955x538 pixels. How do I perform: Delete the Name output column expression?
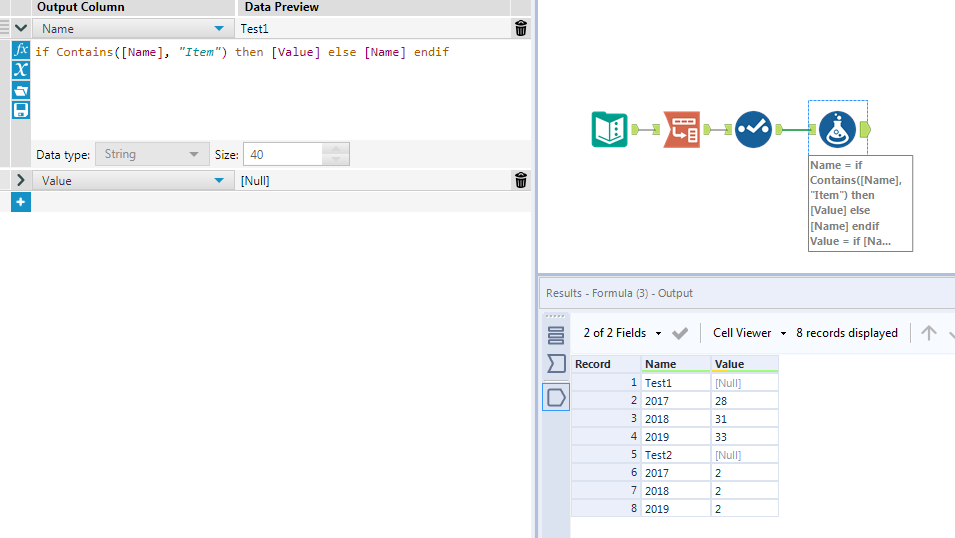tap(521, 29)
